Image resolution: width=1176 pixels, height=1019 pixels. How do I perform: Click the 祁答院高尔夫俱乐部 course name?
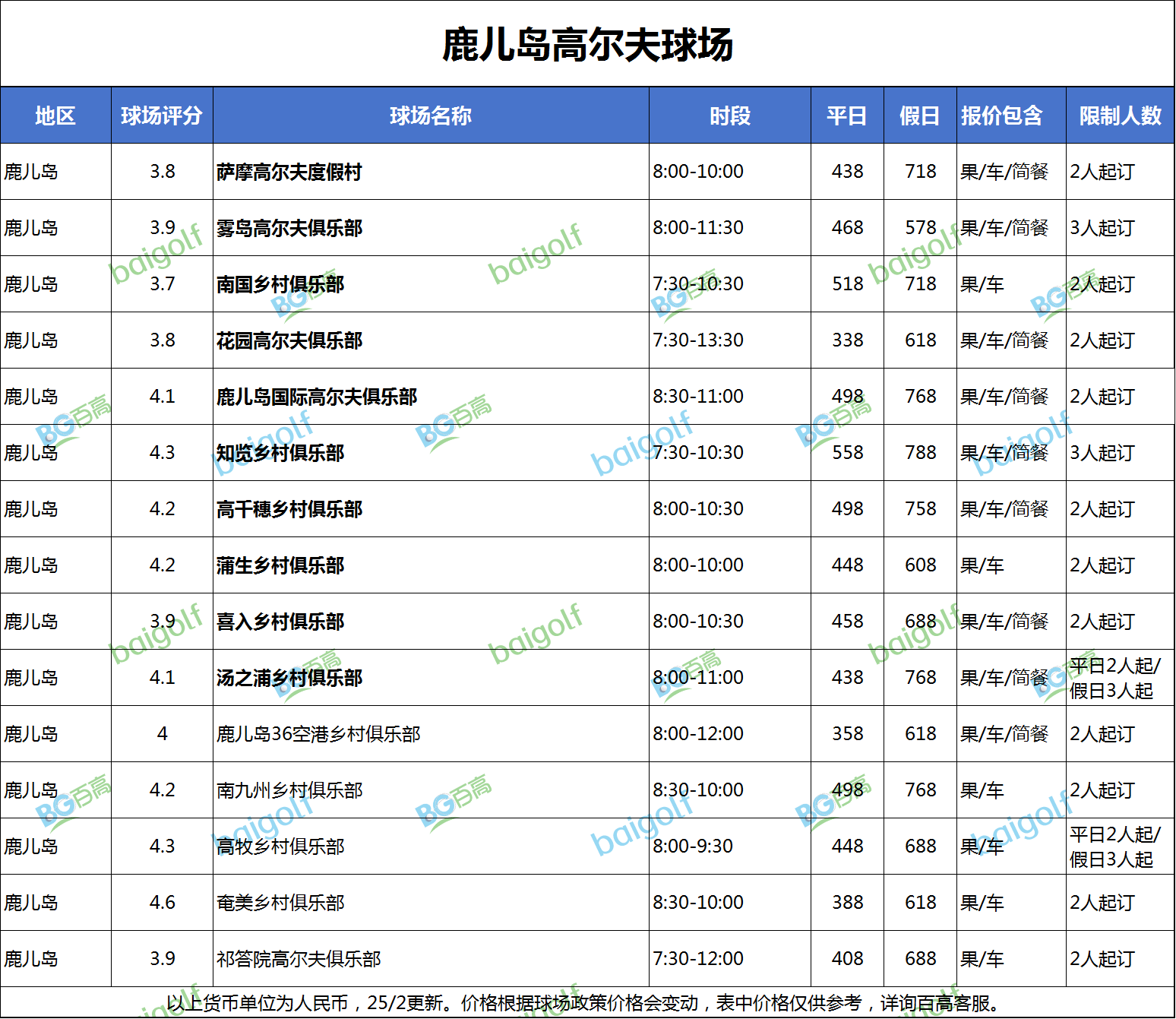tap(299, 960)
